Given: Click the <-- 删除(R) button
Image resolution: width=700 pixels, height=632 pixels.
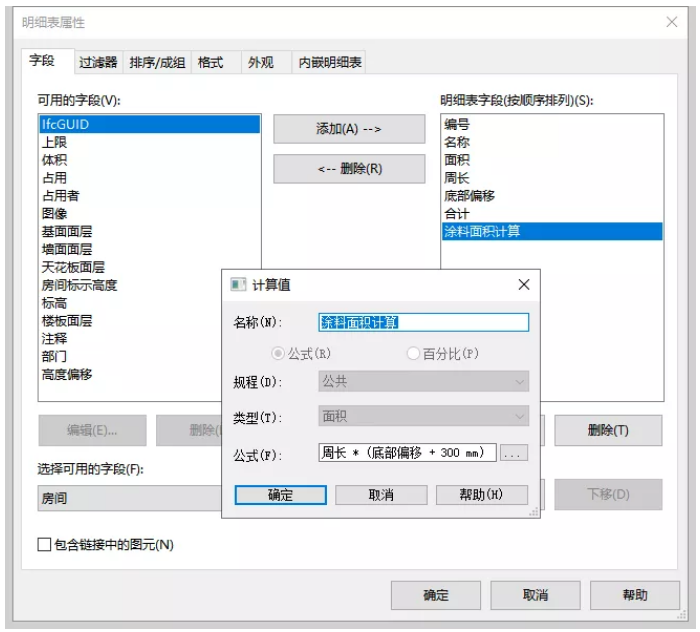Looking at the screenshot, I should (349, 169).
